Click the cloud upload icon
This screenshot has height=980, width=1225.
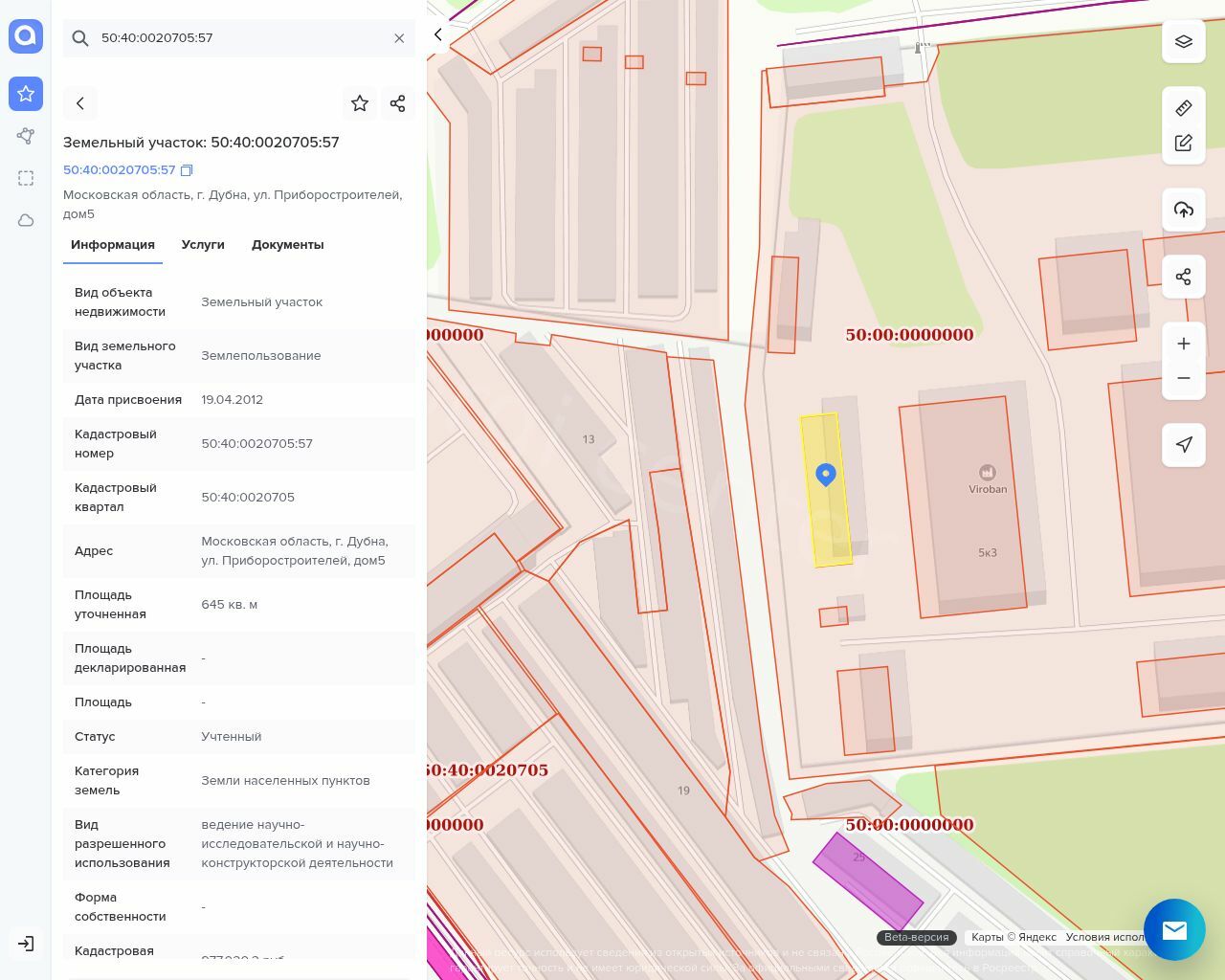click(x=1183, y=210)
